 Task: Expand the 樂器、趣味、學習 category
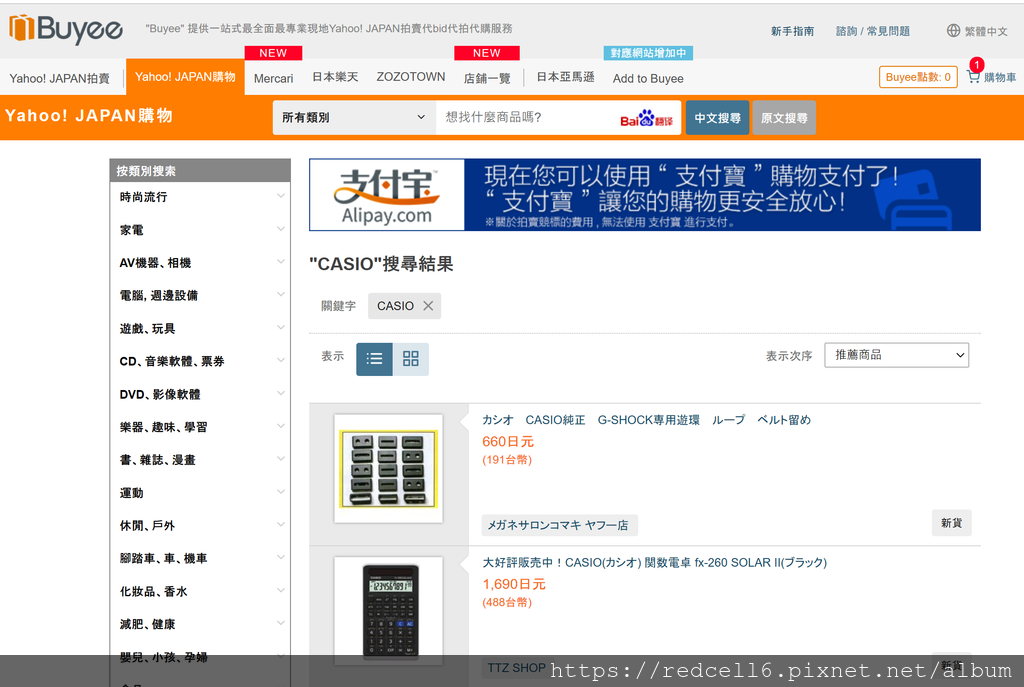point(200,427)
